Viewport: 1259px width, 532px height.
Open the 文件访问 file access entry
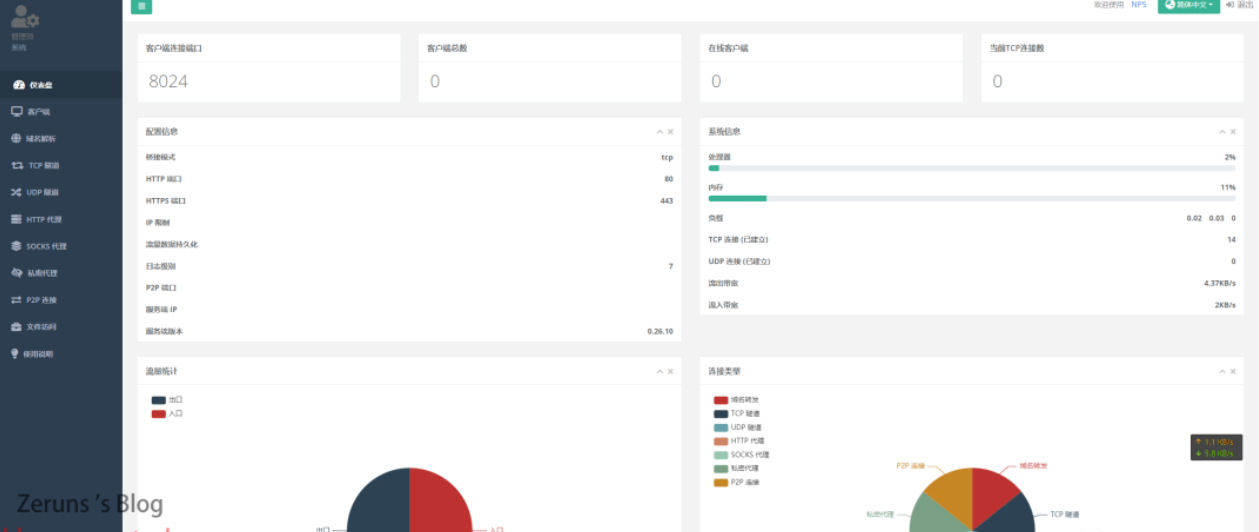pyautogui.click(x=61, y=328)
